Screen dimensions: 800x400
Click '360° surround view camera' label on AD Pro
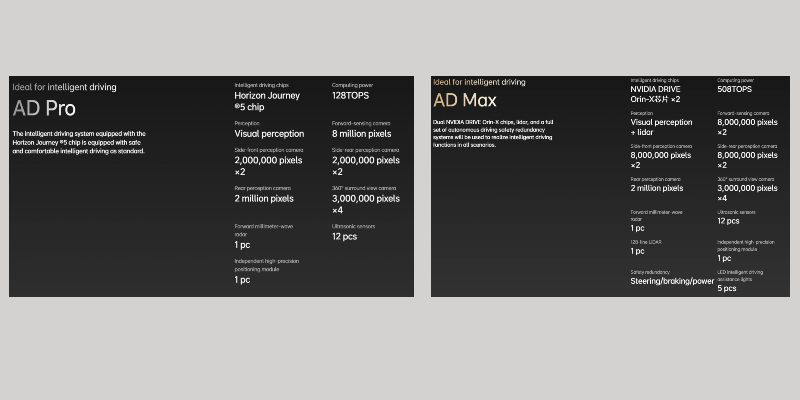click(364, 188)
